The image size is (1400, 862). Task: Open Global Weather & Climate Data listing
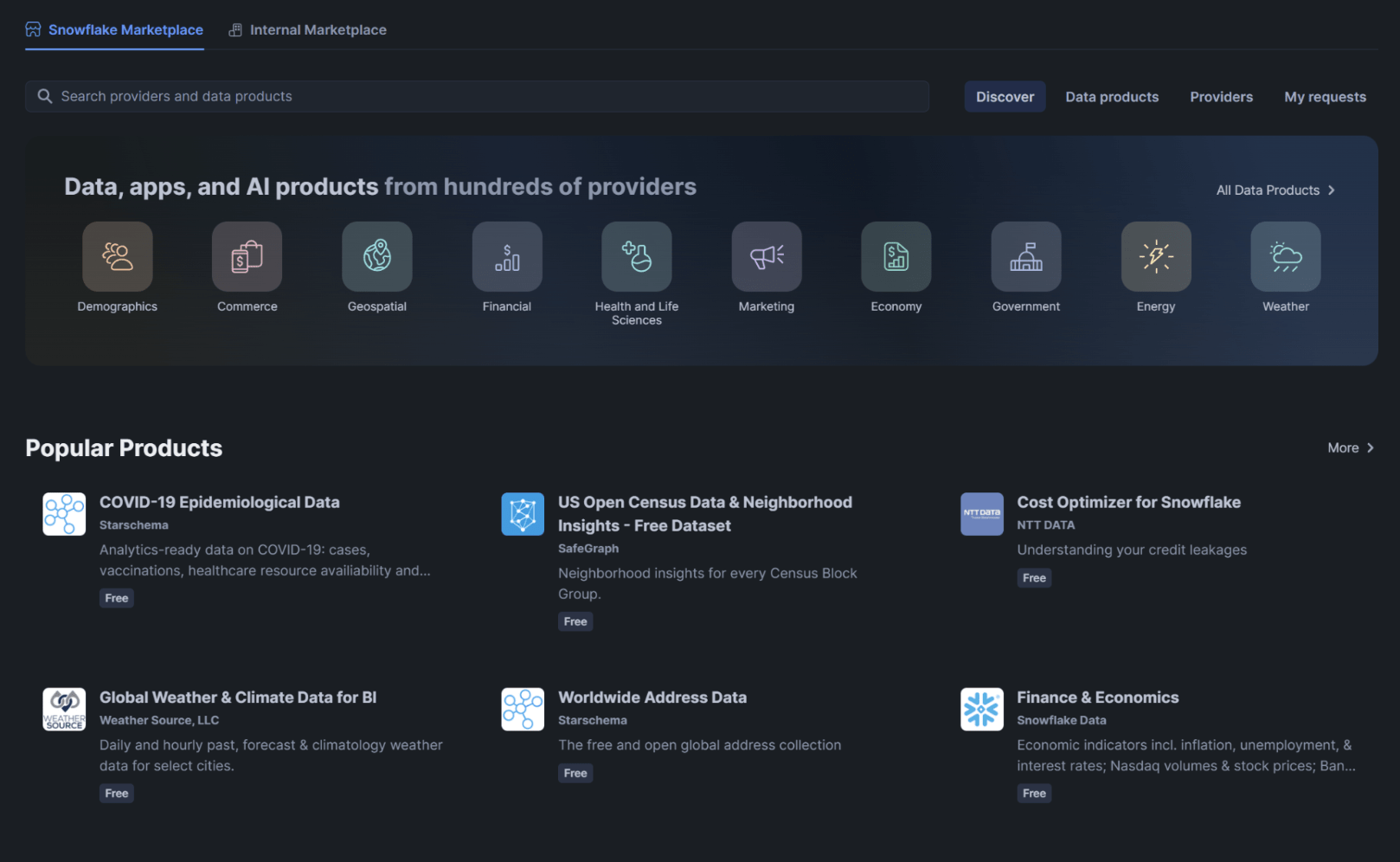click(238, 698)
